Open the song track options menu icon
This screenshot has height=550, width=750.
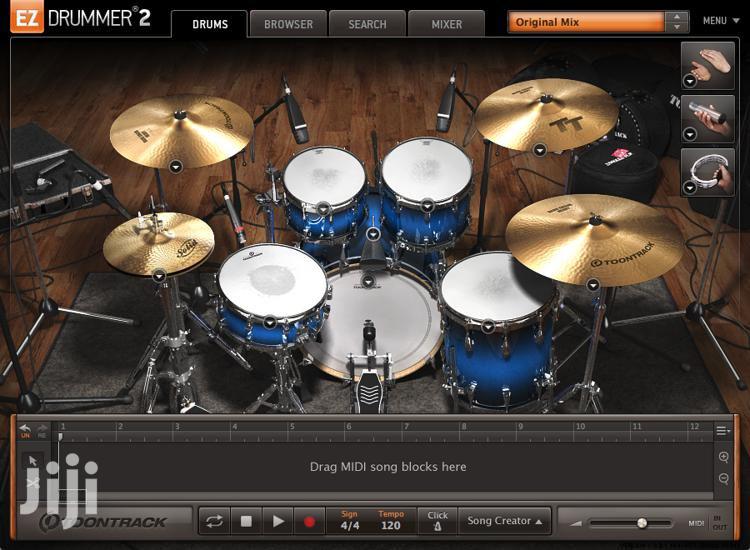(723, 431)
